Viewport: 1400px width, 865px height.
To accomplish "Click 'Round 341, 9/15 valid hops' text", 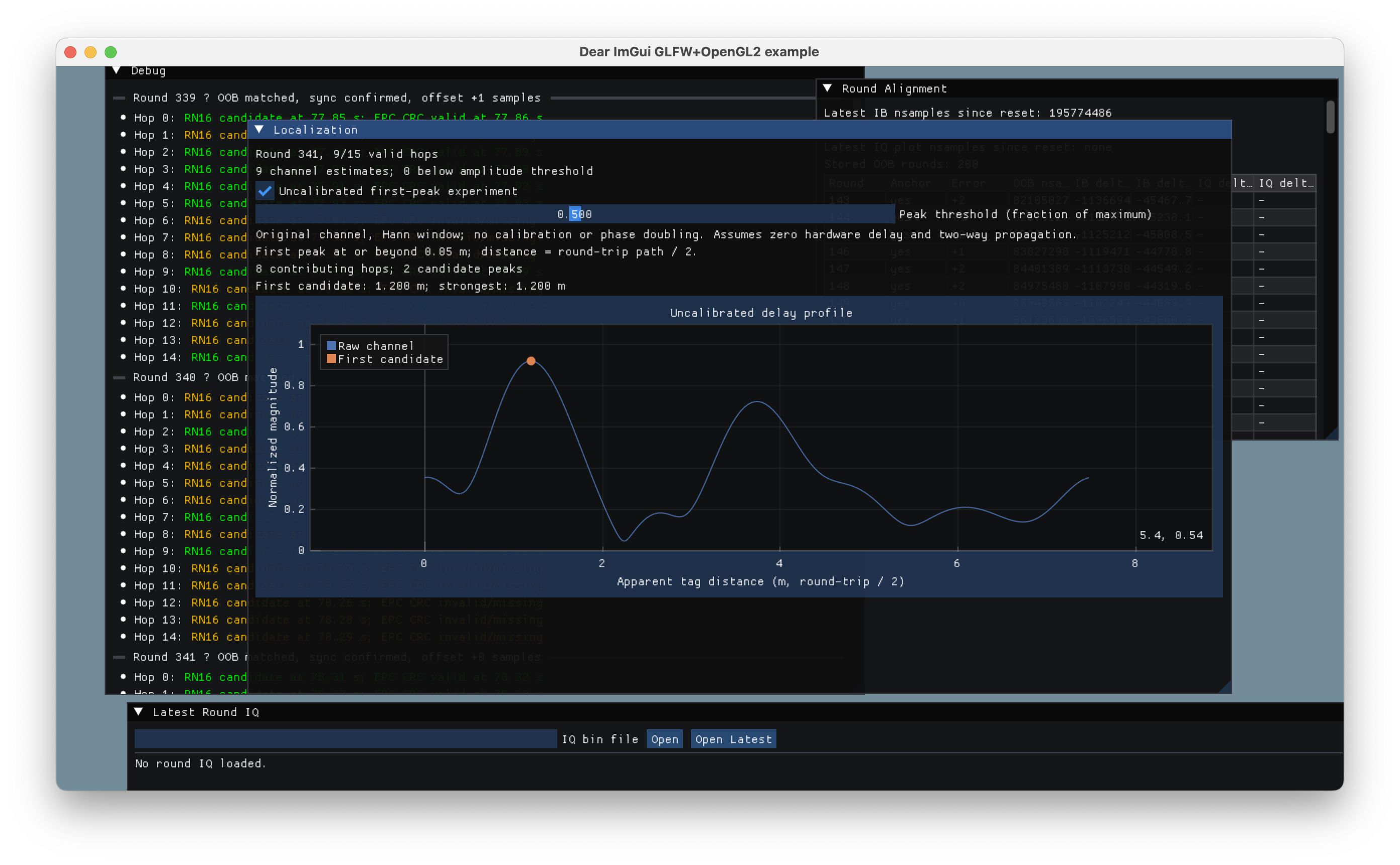I will pos(346,154).
